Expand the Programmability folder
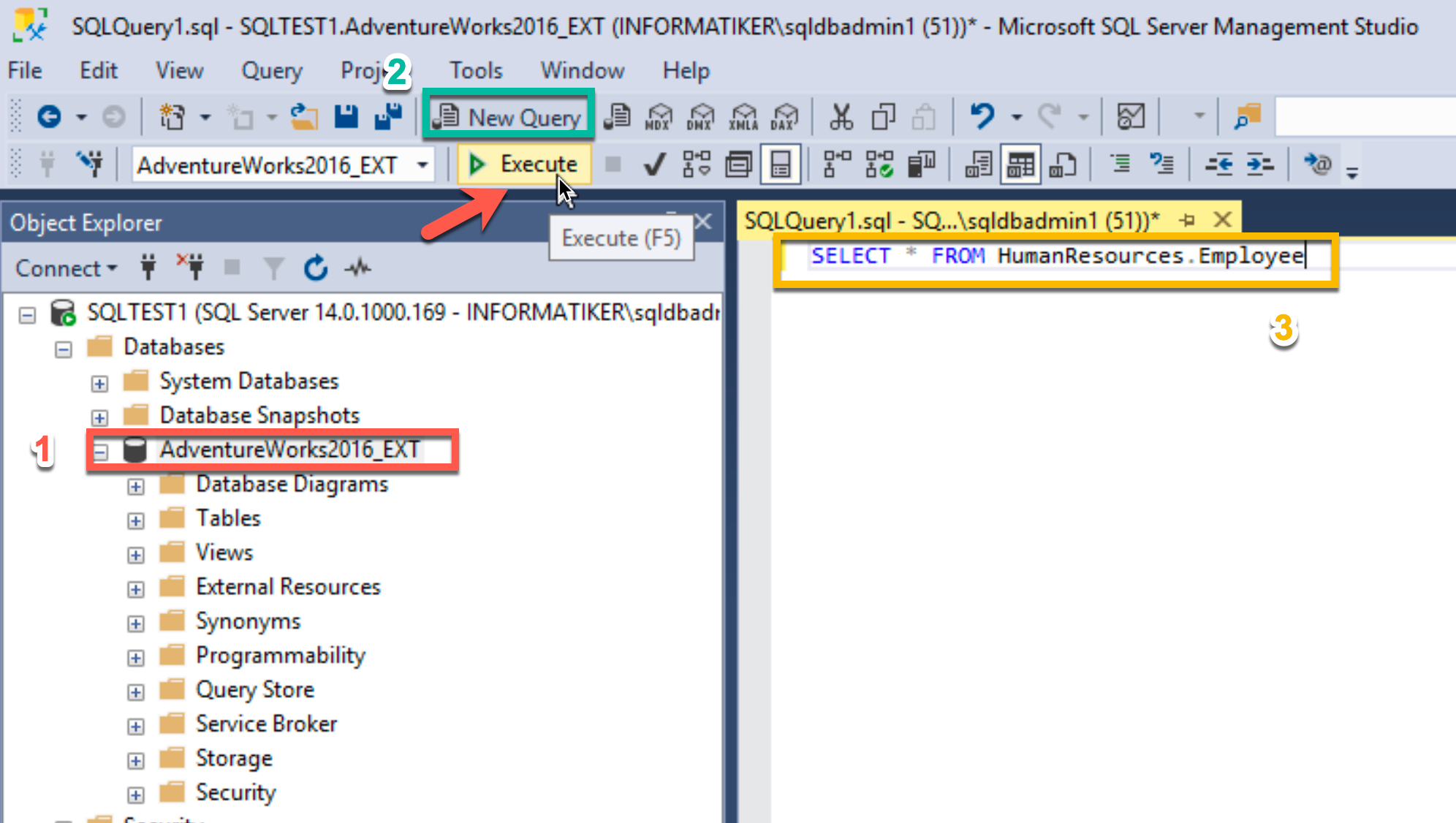This screenshot has height=823, width=1456. (x=136, y=659)
